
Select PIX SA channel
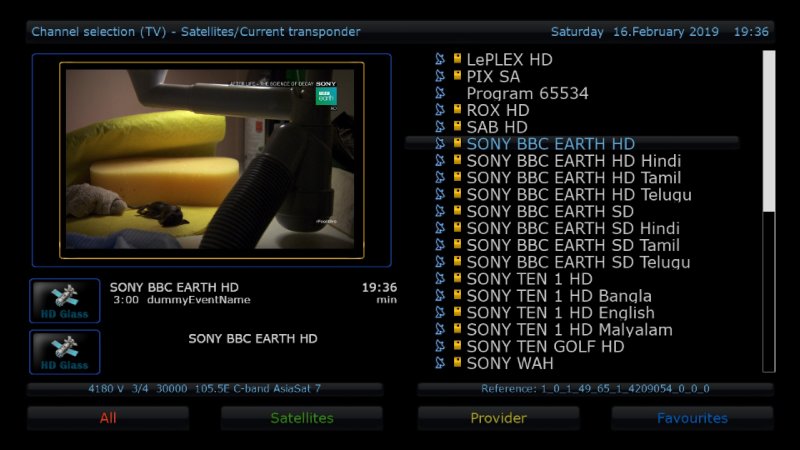[493, 77]
